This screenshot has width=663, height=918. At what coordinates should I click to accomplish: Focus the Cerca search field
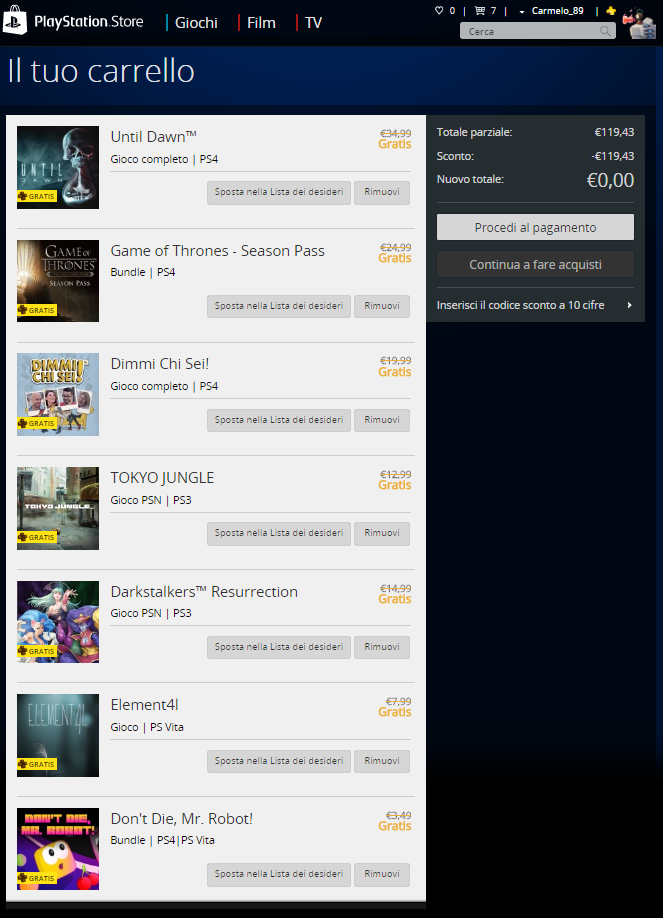click(x=532, y=31)
